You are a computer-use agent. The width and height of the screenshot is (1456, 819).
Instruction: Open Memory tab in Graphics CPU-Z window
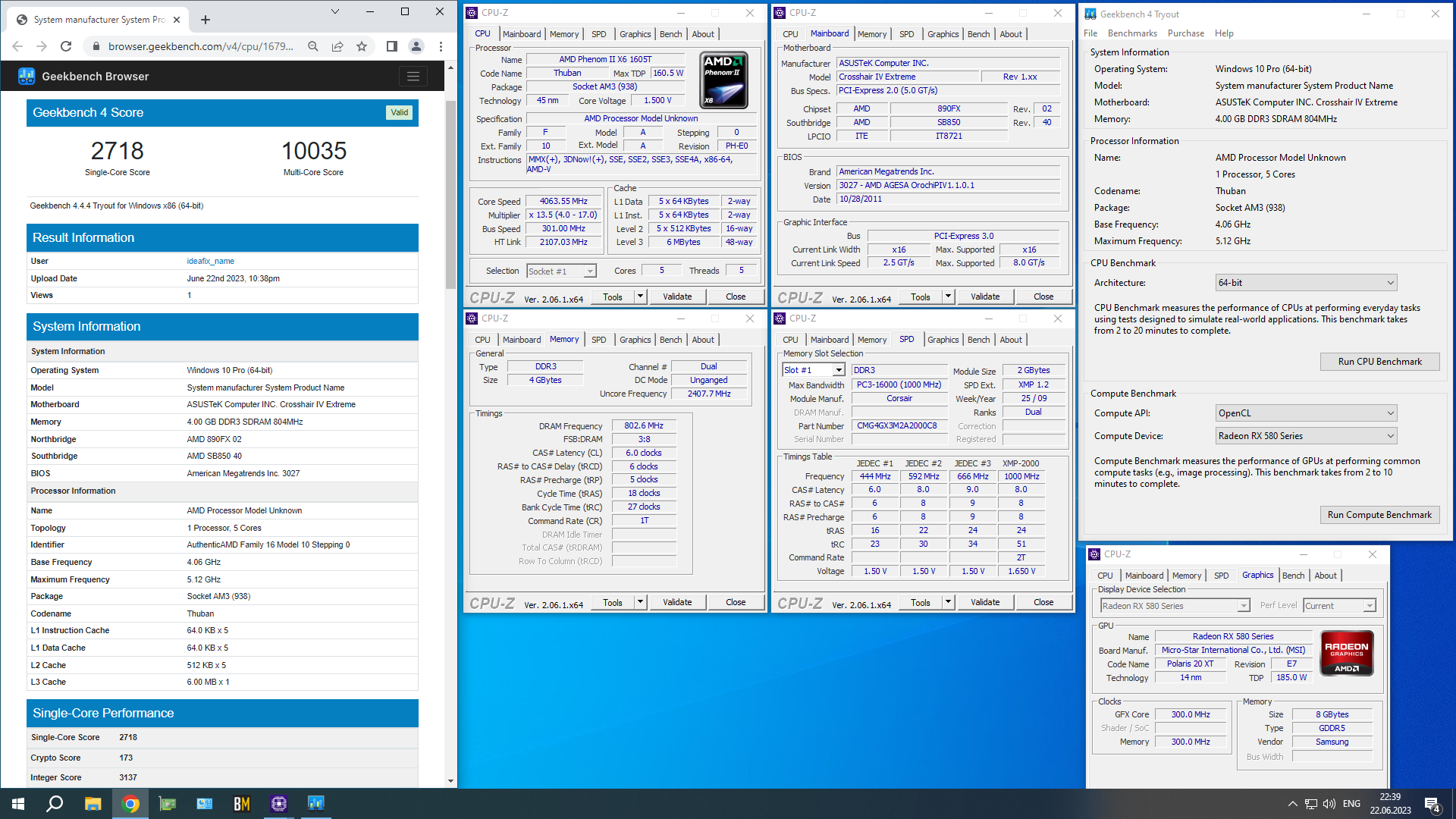tap(1186, 576)
